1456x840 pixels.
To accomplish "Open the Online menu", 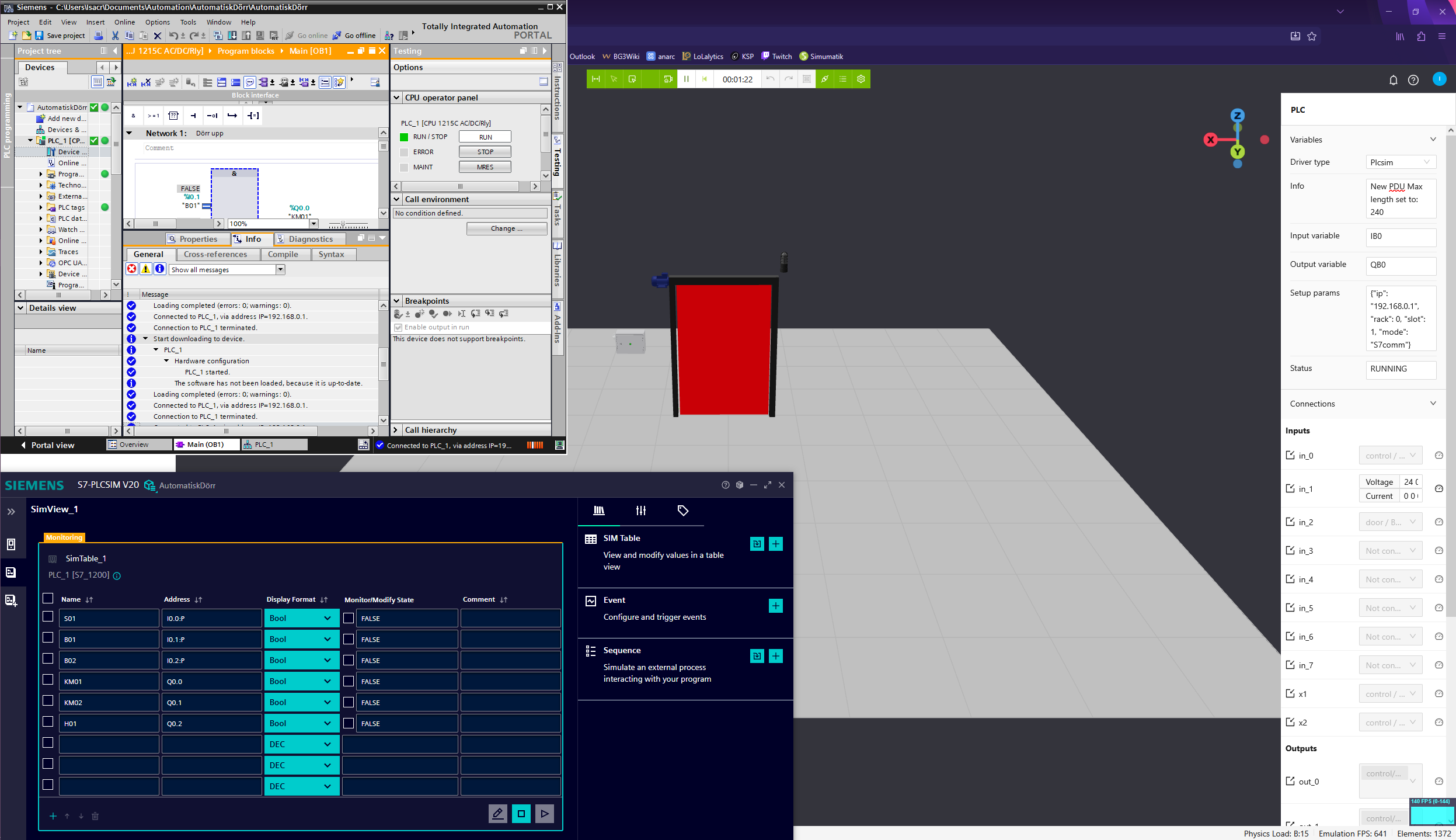I will point(124,22).
